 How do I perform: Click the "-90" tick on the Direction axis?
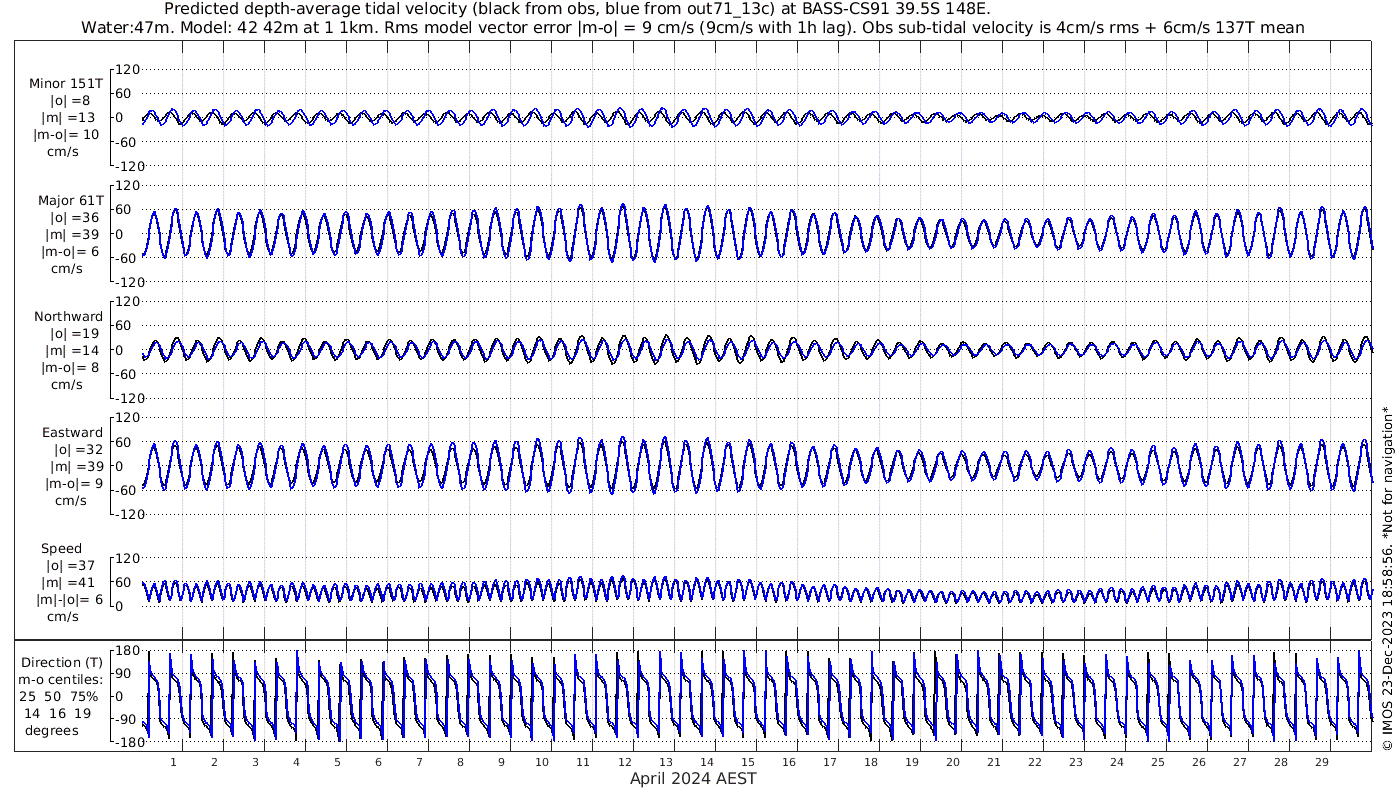127,719
